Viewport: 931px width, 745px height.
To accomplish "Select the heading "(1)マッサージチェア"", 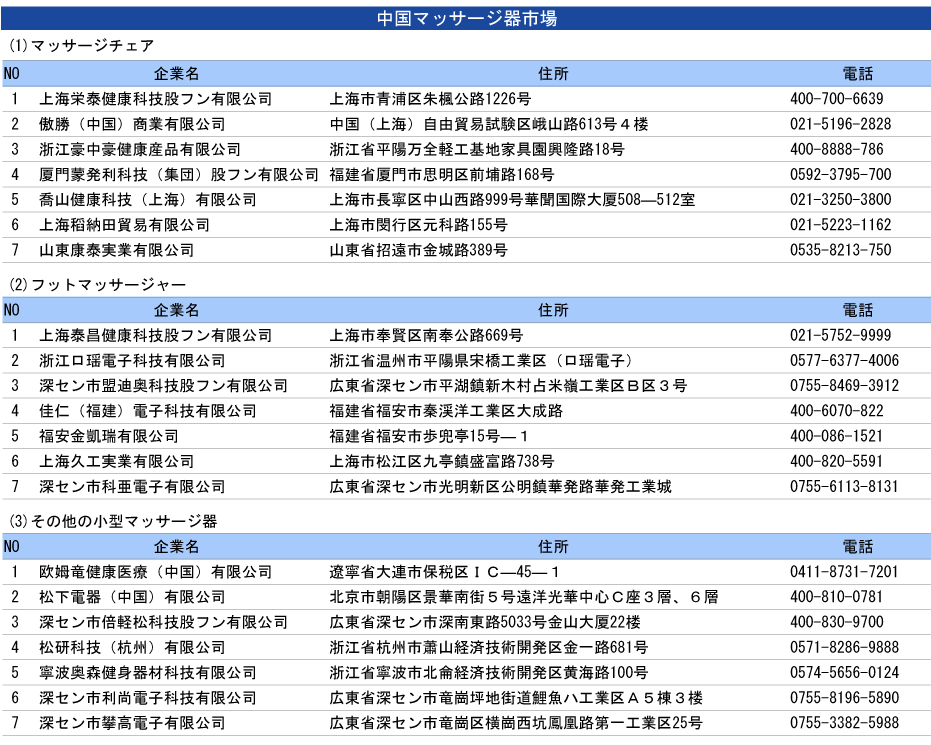I will pos(82,46).
